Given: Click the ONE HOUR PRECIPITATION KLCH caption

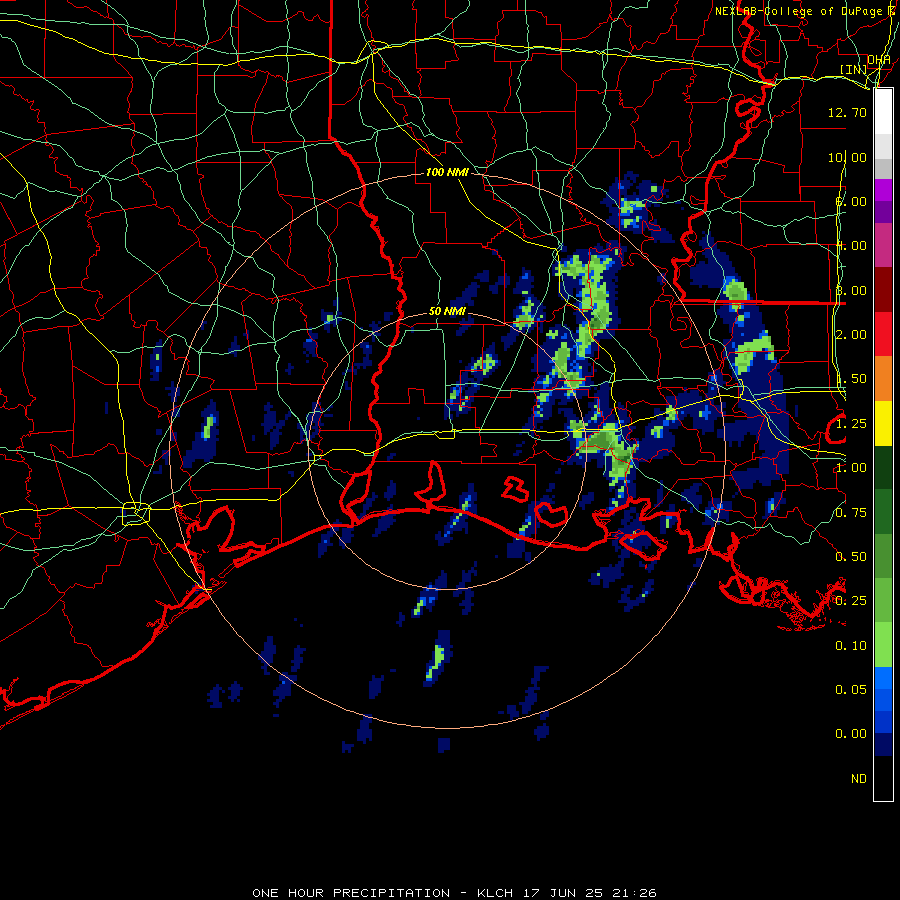Looking at the screenshot, I should pyautogui.click(x=454, y=893).
